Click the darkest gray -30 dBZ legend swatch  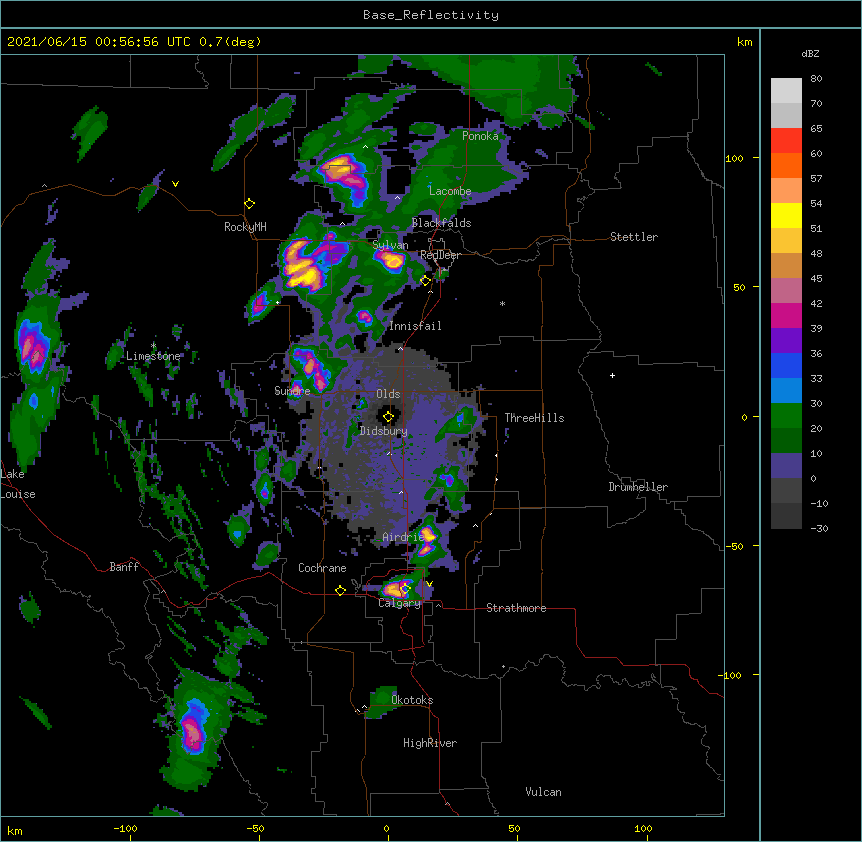[786, 516]
